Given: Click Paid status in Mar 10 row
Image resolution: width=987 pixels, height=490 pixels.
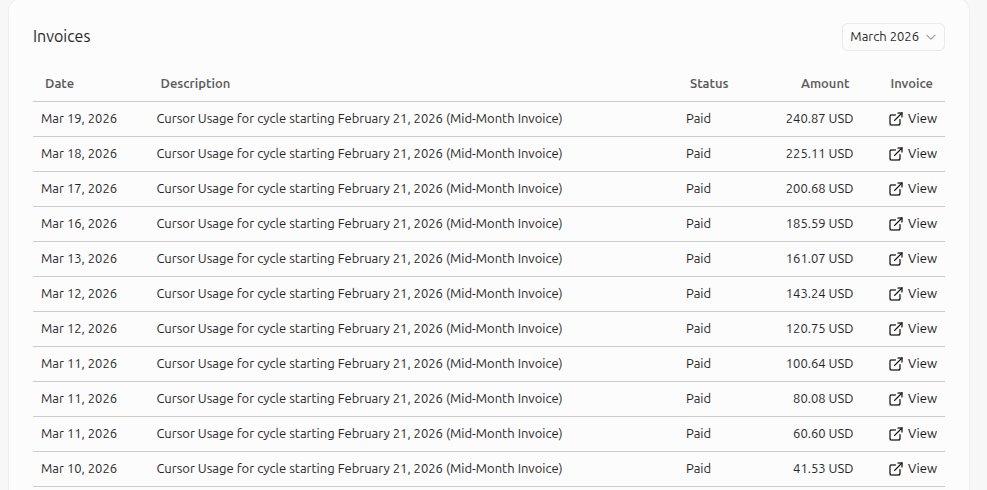Looking at the screenshot, I should point(698,468).
